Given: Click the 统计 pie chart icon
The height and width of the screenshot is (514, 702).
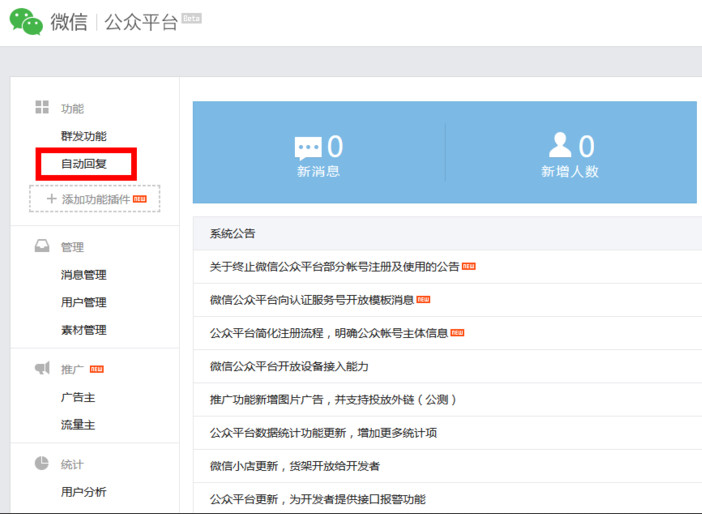Looking at the screenshot, I should click(x=42, y=464).
